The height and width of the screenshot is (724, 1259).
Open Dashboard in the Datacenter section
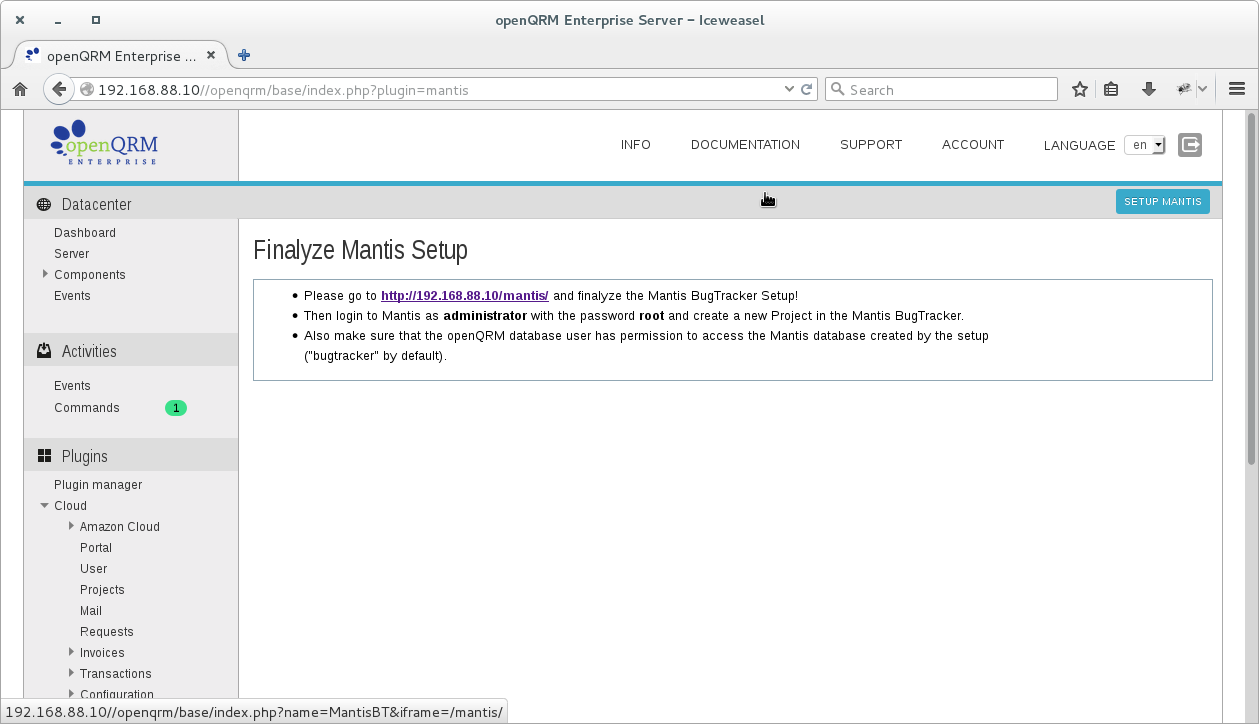point(85,232)
